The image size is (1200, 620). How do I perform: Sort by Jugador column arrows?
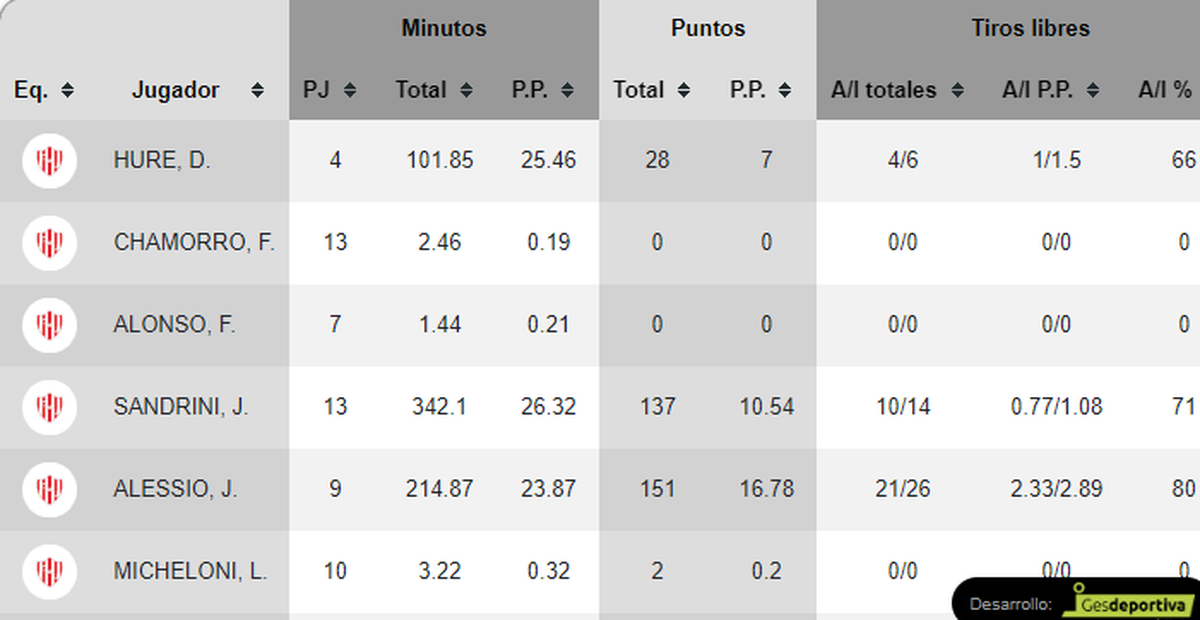pos(257,90)
